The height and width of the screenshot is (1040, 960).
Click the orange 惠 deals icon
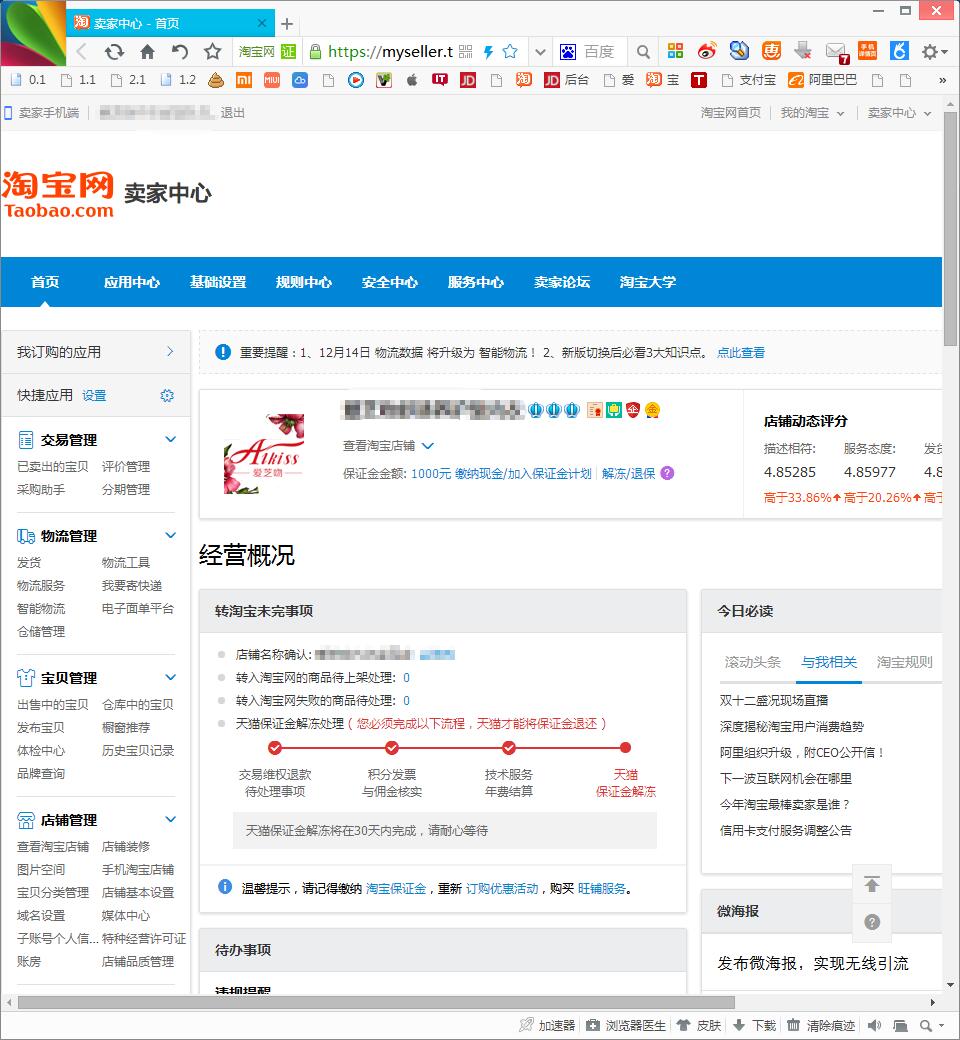coord(771,50)
